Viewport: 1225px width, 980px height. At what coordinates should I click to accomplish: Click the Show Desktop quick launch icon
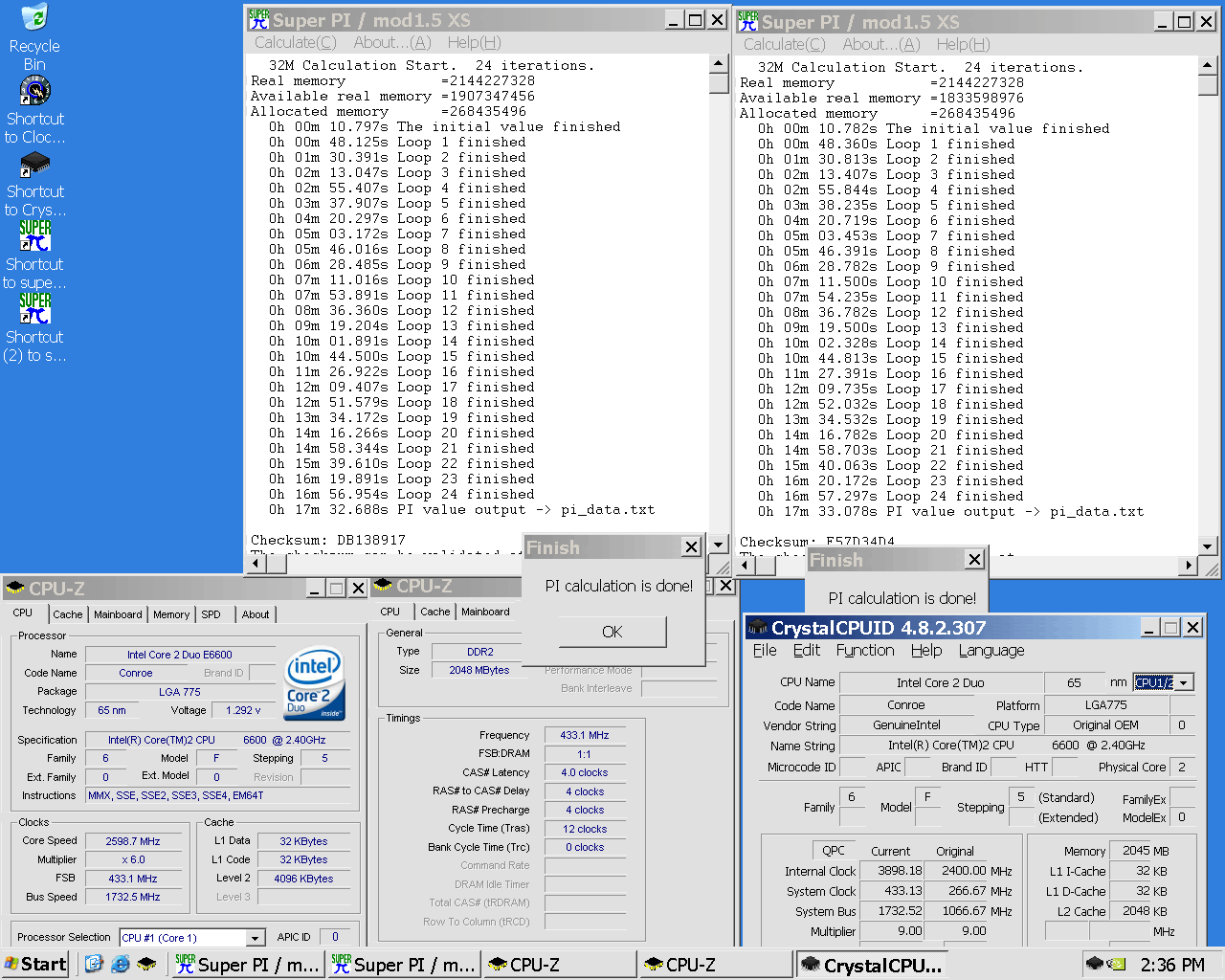93,964
